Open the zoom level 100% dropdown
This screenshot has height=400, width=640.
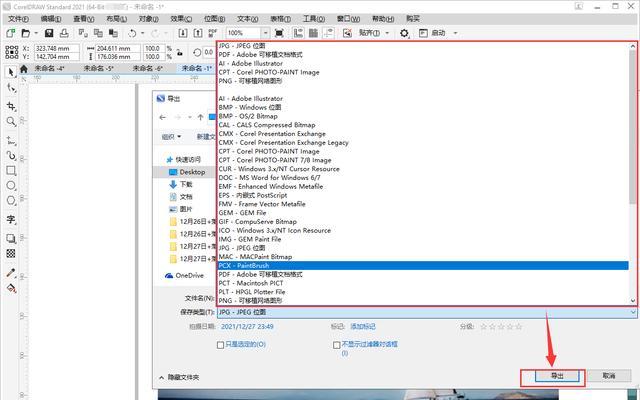click(265, 33)
